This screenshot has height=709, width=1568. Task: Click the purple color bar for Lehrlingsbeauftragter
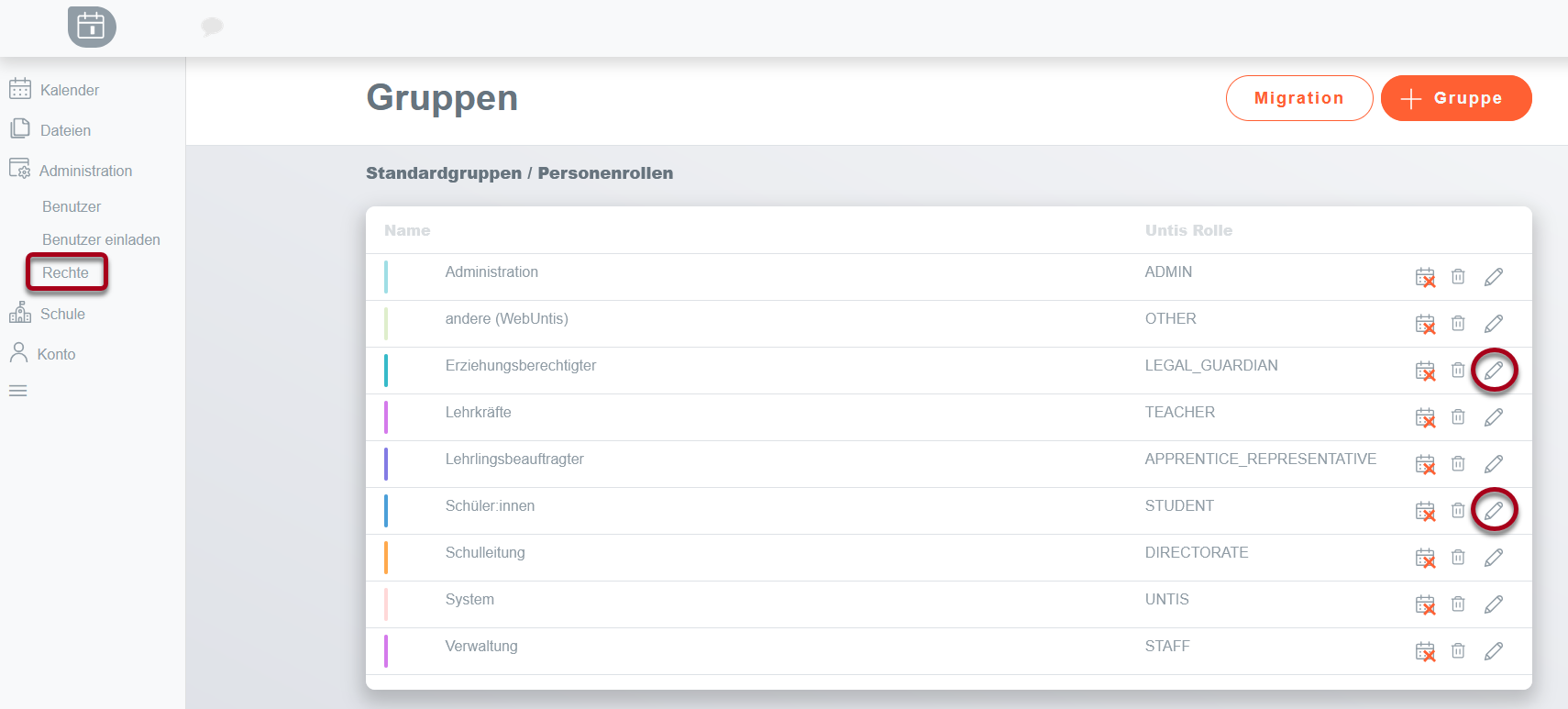pos(386,464)
